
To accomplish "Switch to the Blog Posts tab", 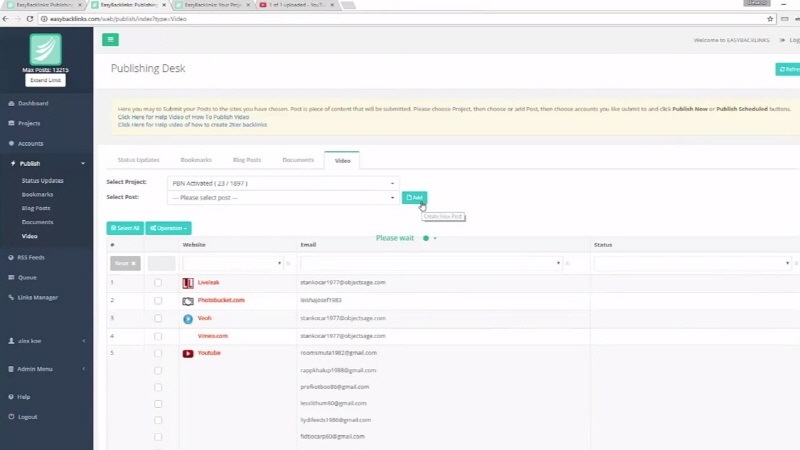I will (x=247, y=160).
